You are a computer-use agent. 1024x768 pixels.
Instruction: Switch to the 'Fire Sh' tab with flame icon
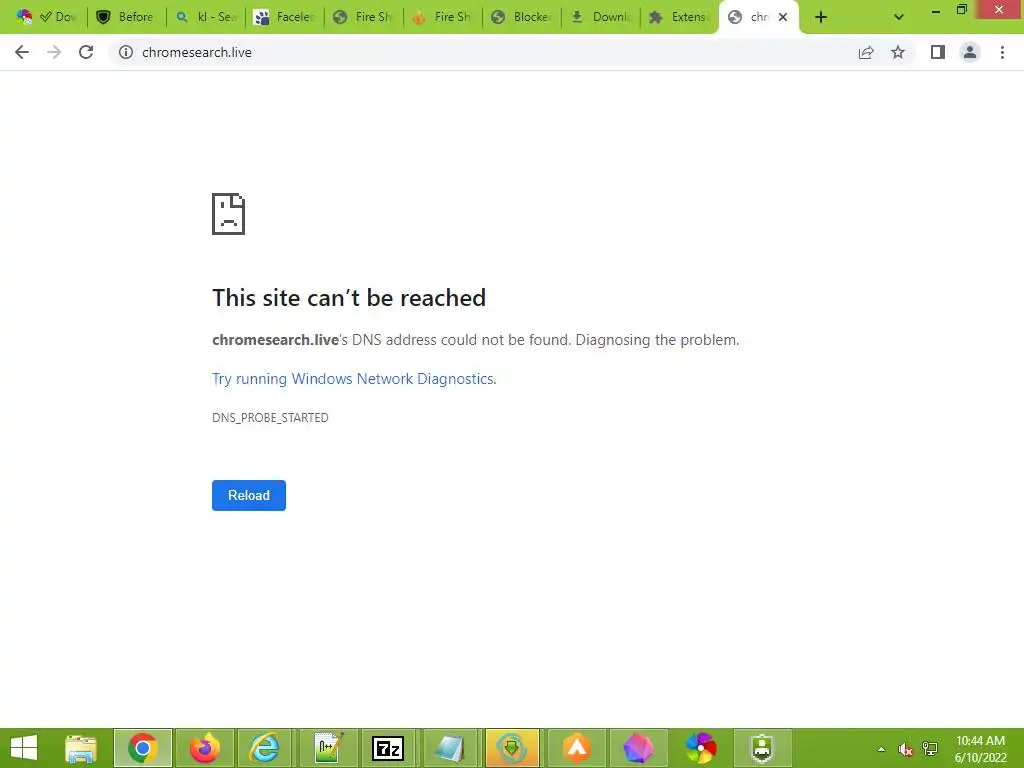click(x=443, y=17)
